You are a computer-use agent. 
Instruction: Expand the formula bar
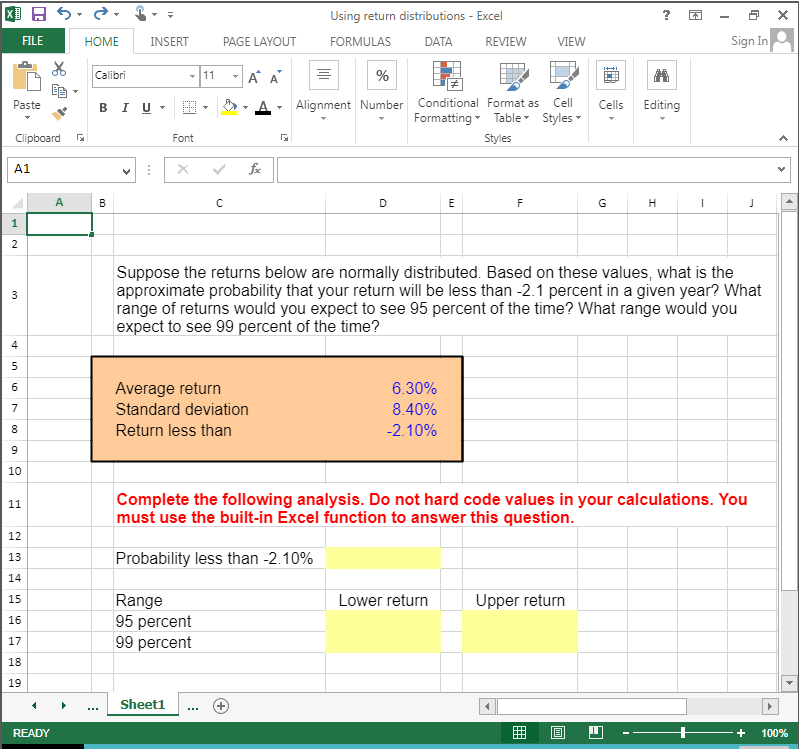coord(781,169)
